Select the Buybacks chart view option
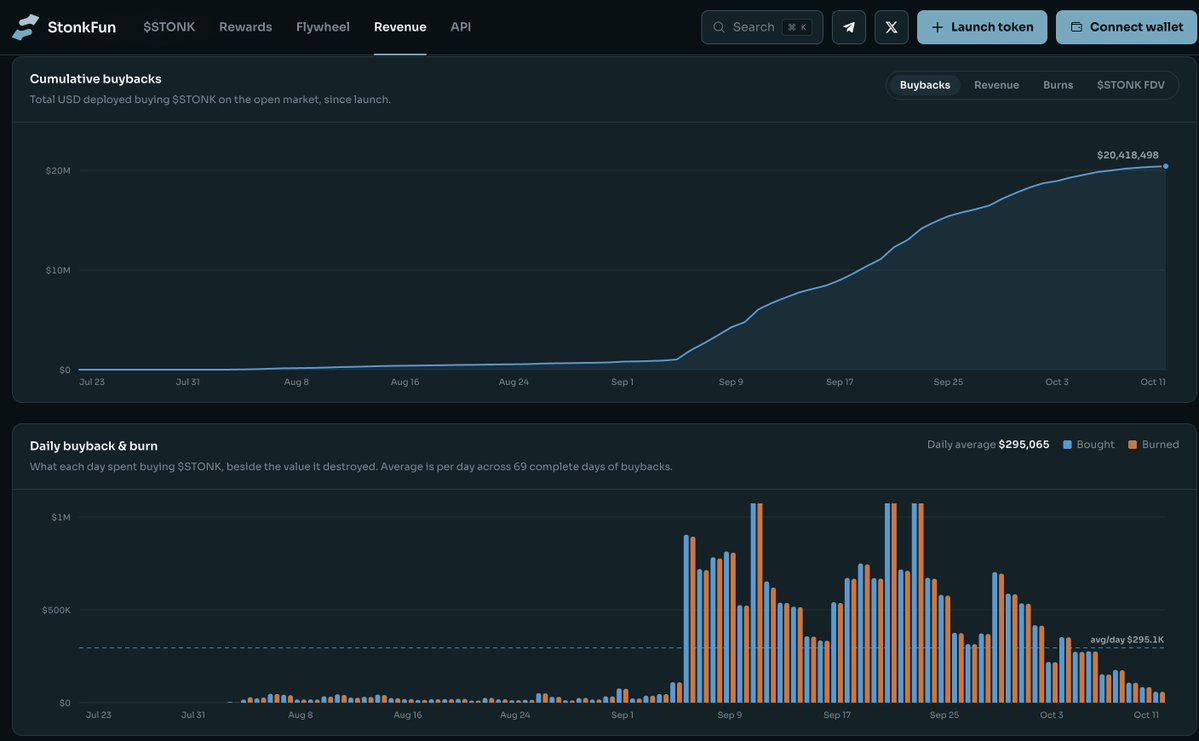 point(924,85)
